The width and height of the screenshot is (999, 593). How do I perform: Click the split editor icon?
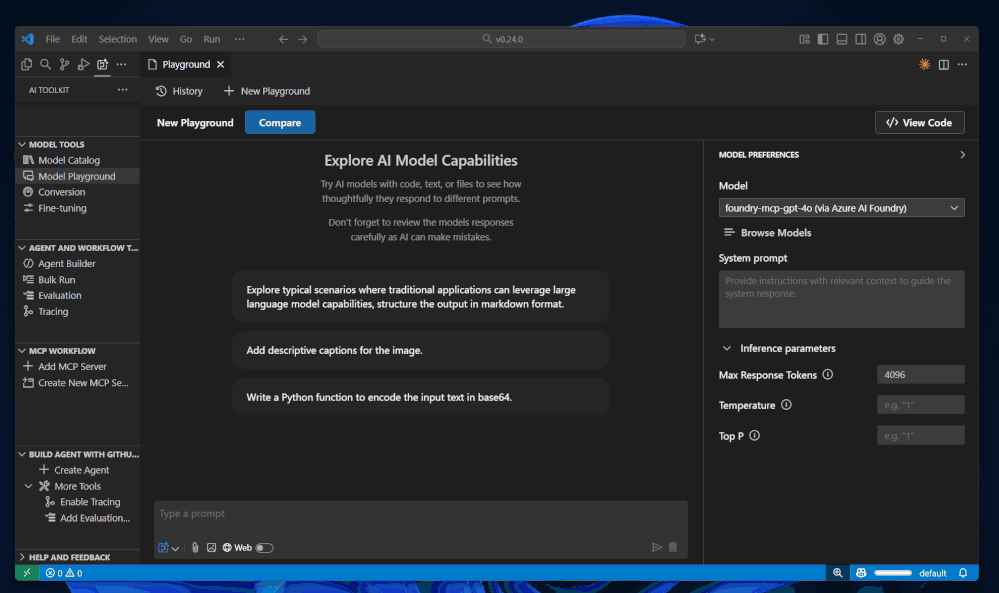[x=944, y=64]
